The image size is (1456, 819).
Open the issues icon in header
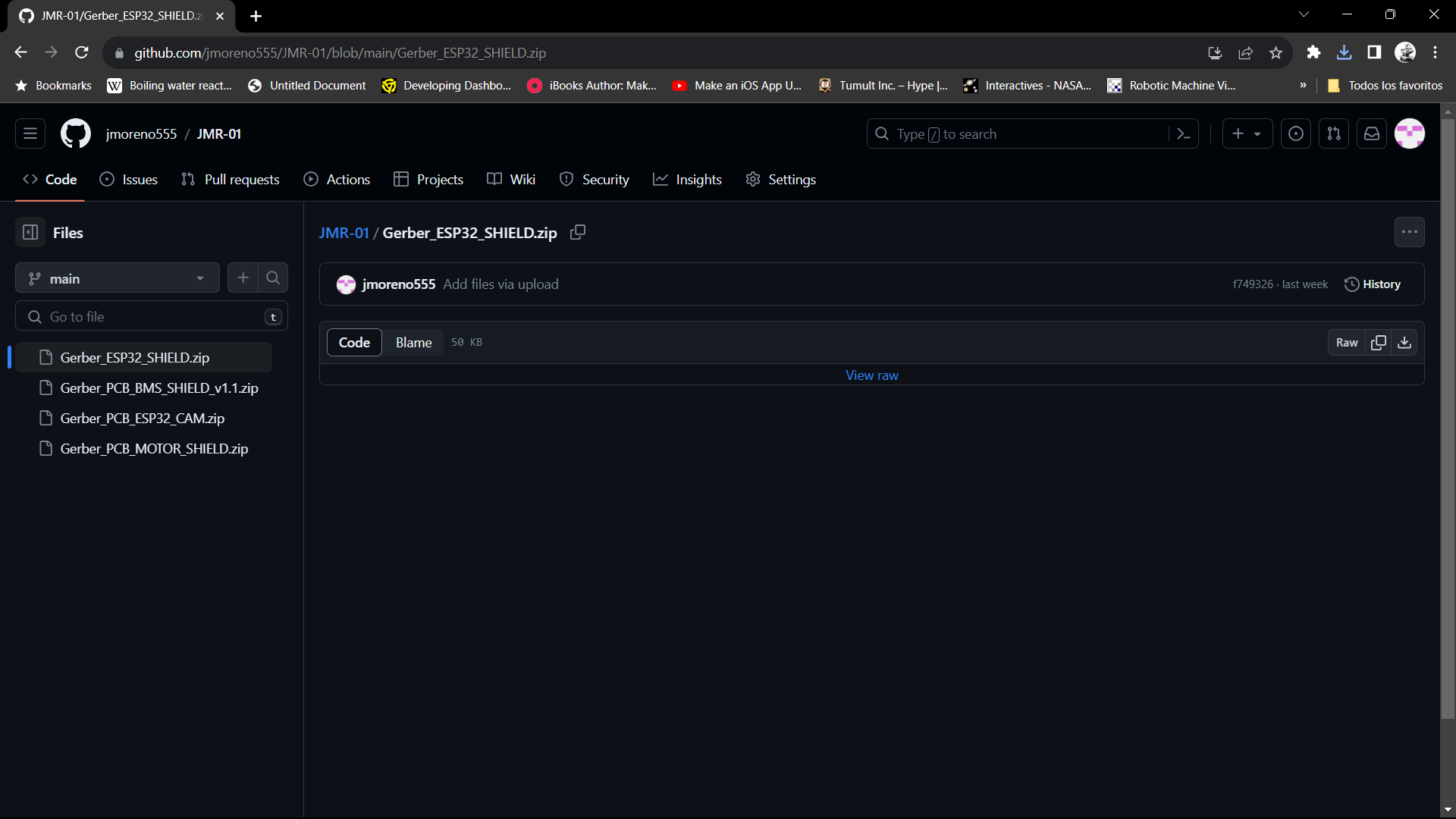point(1296,134)
